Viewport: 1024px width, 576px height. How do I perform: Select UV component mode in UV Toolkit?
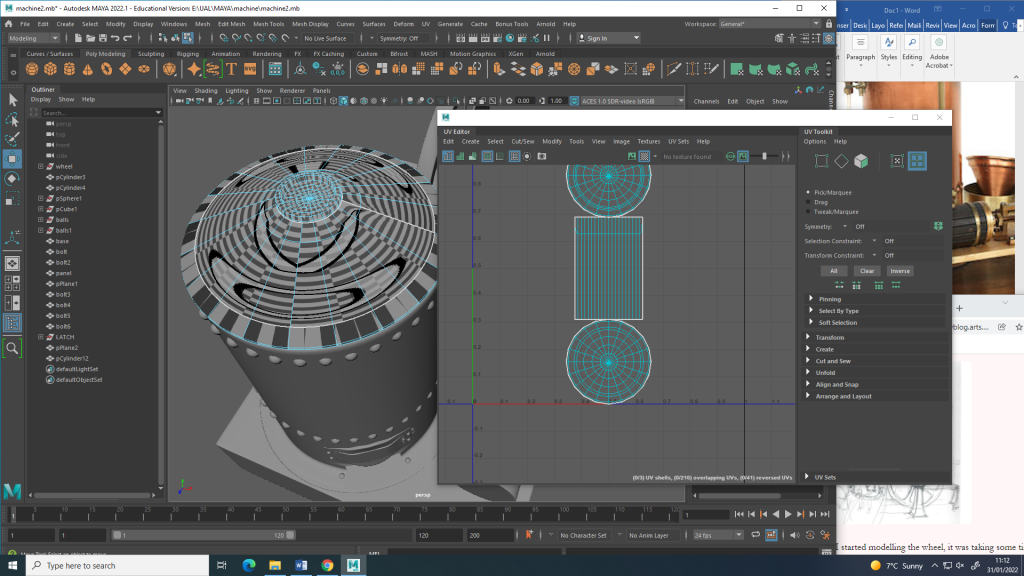(897, 161)
